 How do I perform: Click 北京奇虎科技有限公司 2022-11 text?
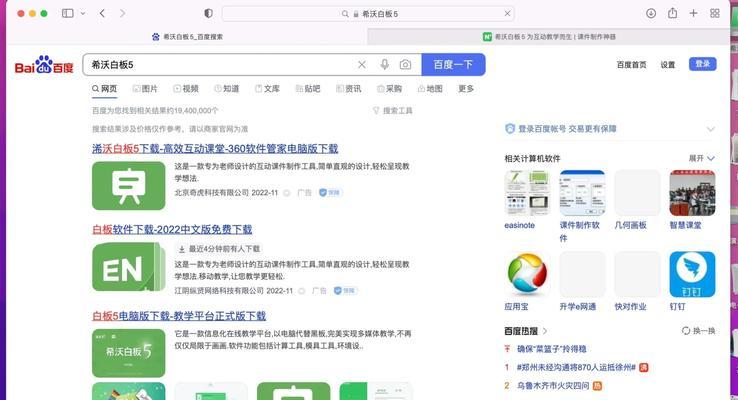[x=226, y=192]
